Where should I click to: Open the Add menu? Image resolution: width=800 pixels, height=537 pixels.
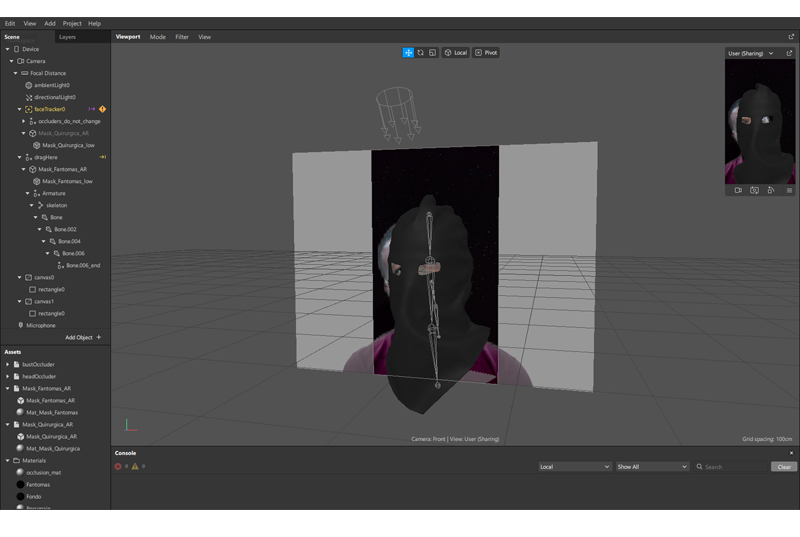tap(49, 23)
